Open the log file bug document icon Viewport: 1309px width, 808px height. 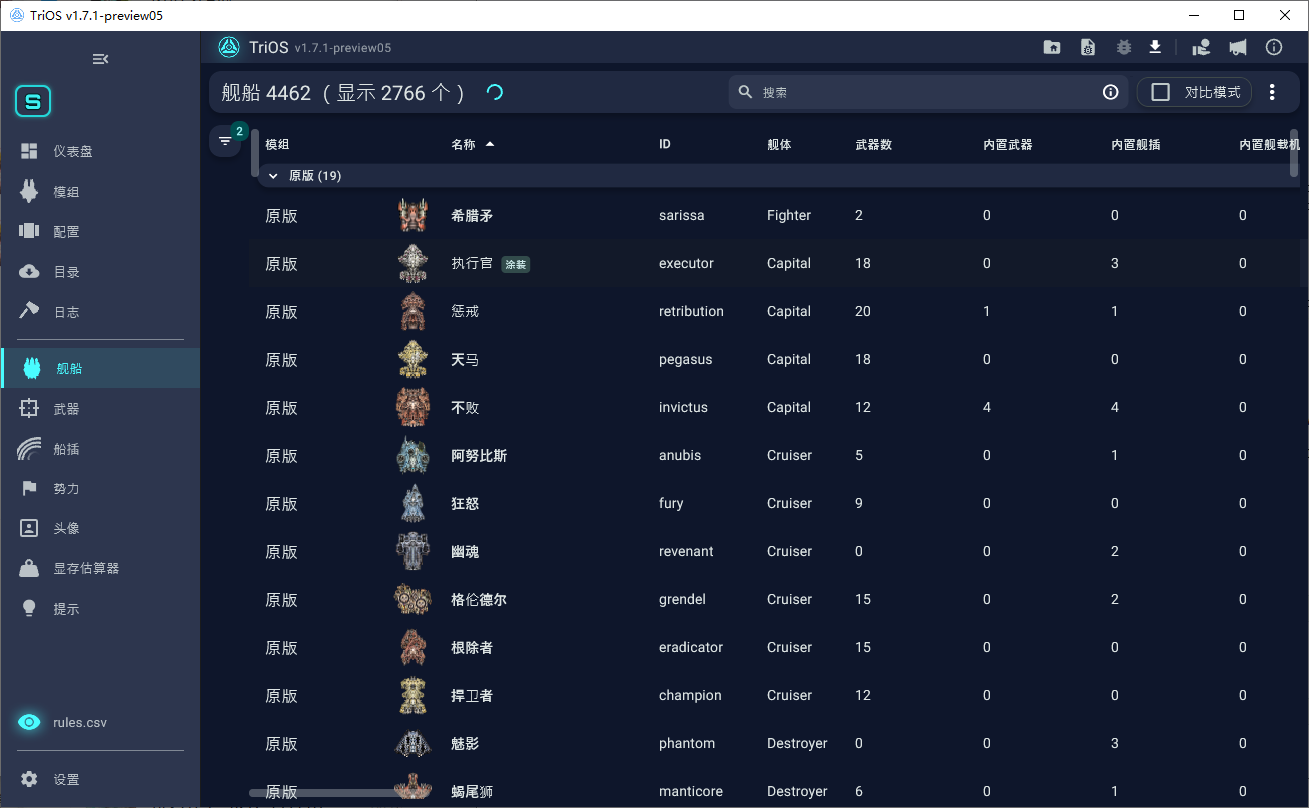[x=1088, y=47]
